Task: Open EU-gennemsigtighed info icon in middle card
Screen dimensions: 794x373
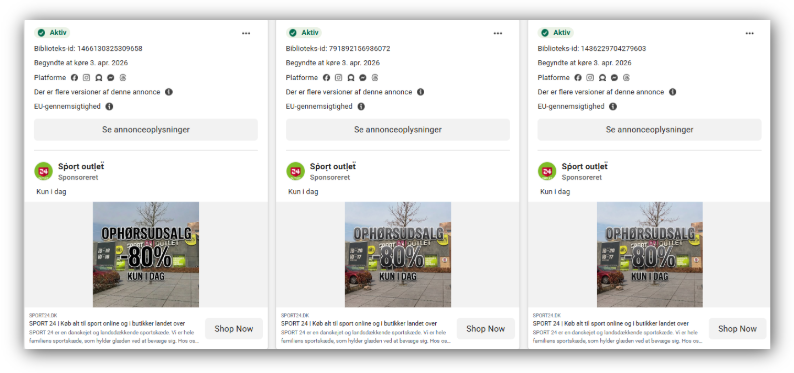Action: (361, 107)
